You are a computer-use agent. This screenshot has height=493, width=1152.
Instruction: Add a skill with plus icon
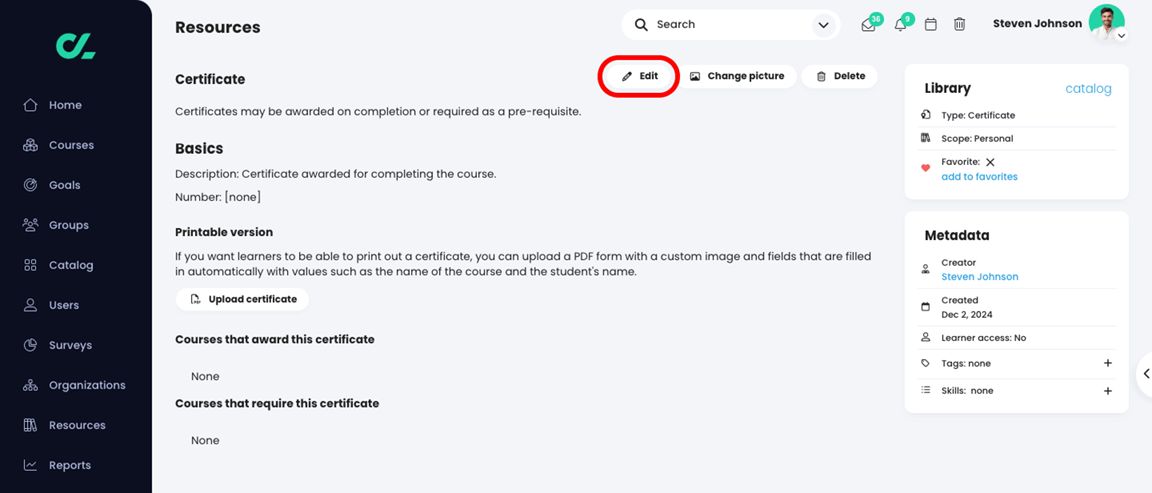tap(1108, 391)
